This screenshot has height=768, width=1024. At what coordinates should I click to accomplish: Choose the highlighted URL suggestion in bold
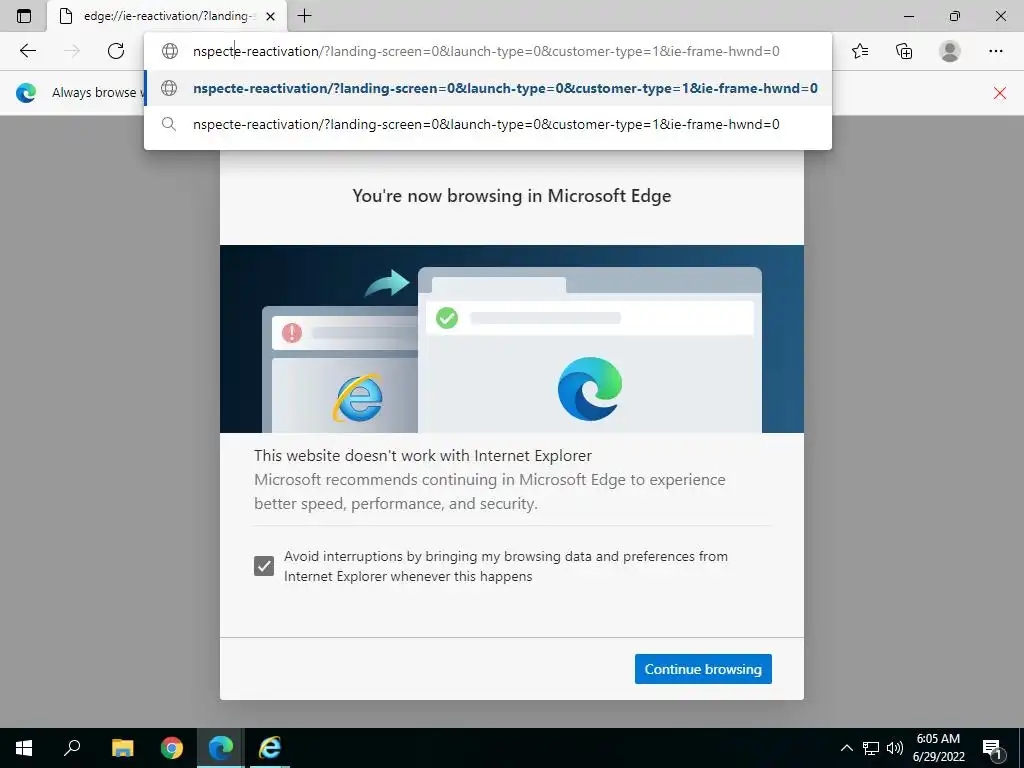point(488,88)
